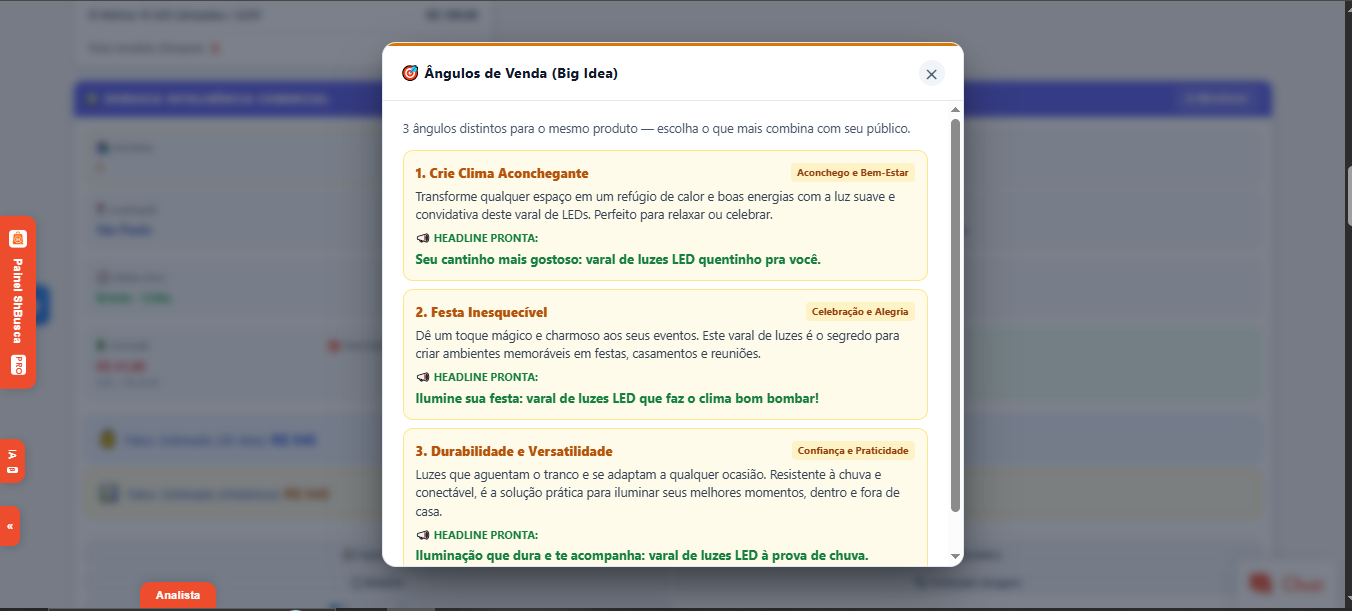Select the Aconchego e Bem-Estar tag
The height and width of the screenshot is (611, 1352).
853,172
